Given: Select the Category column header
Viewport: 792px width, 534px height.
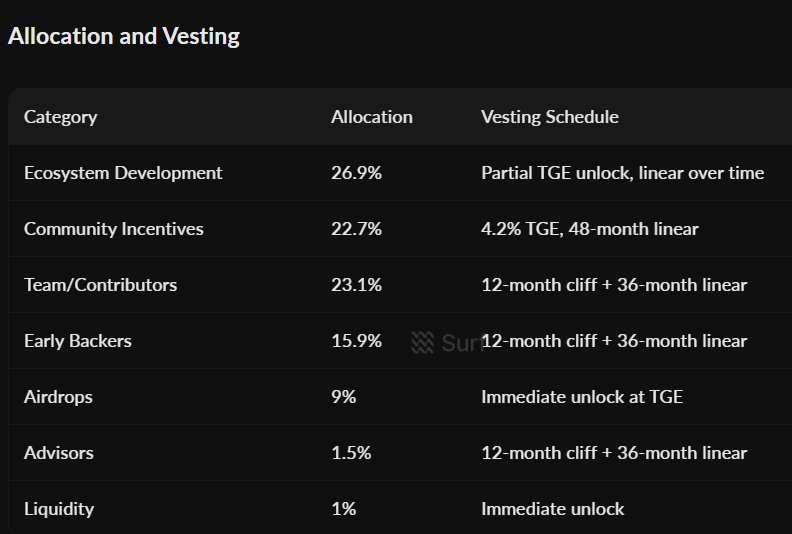Looking at the screenshot, I should coord(60,117).
